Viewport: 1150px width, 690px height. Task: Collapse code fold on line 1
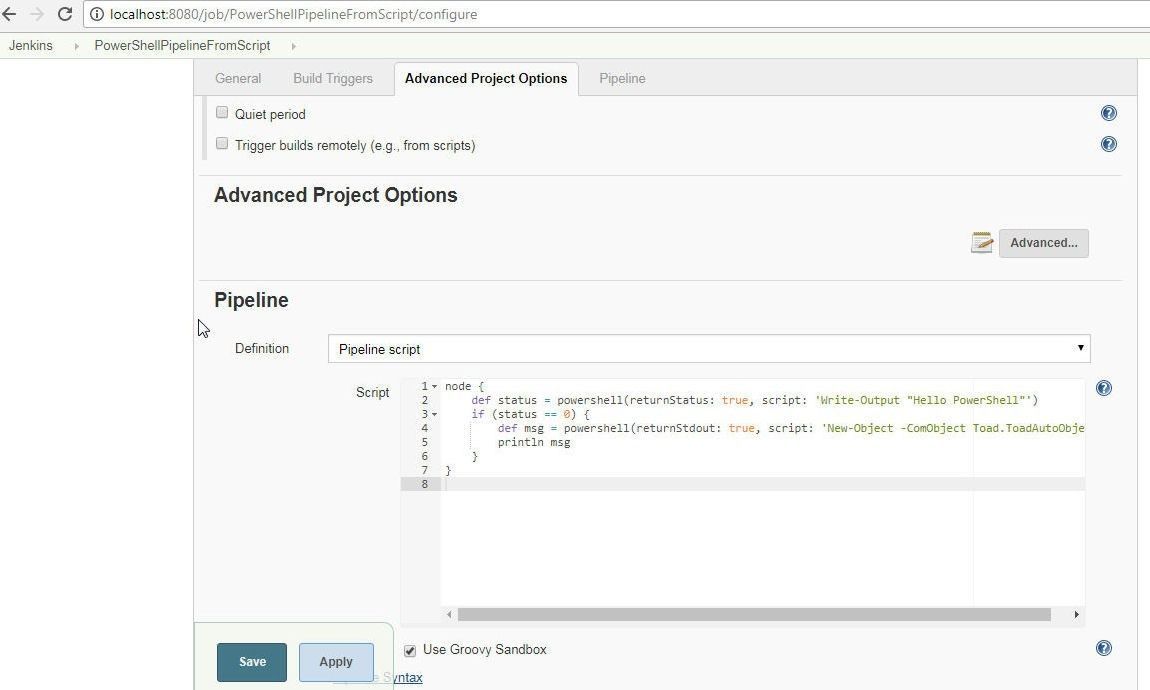point(434,386)
